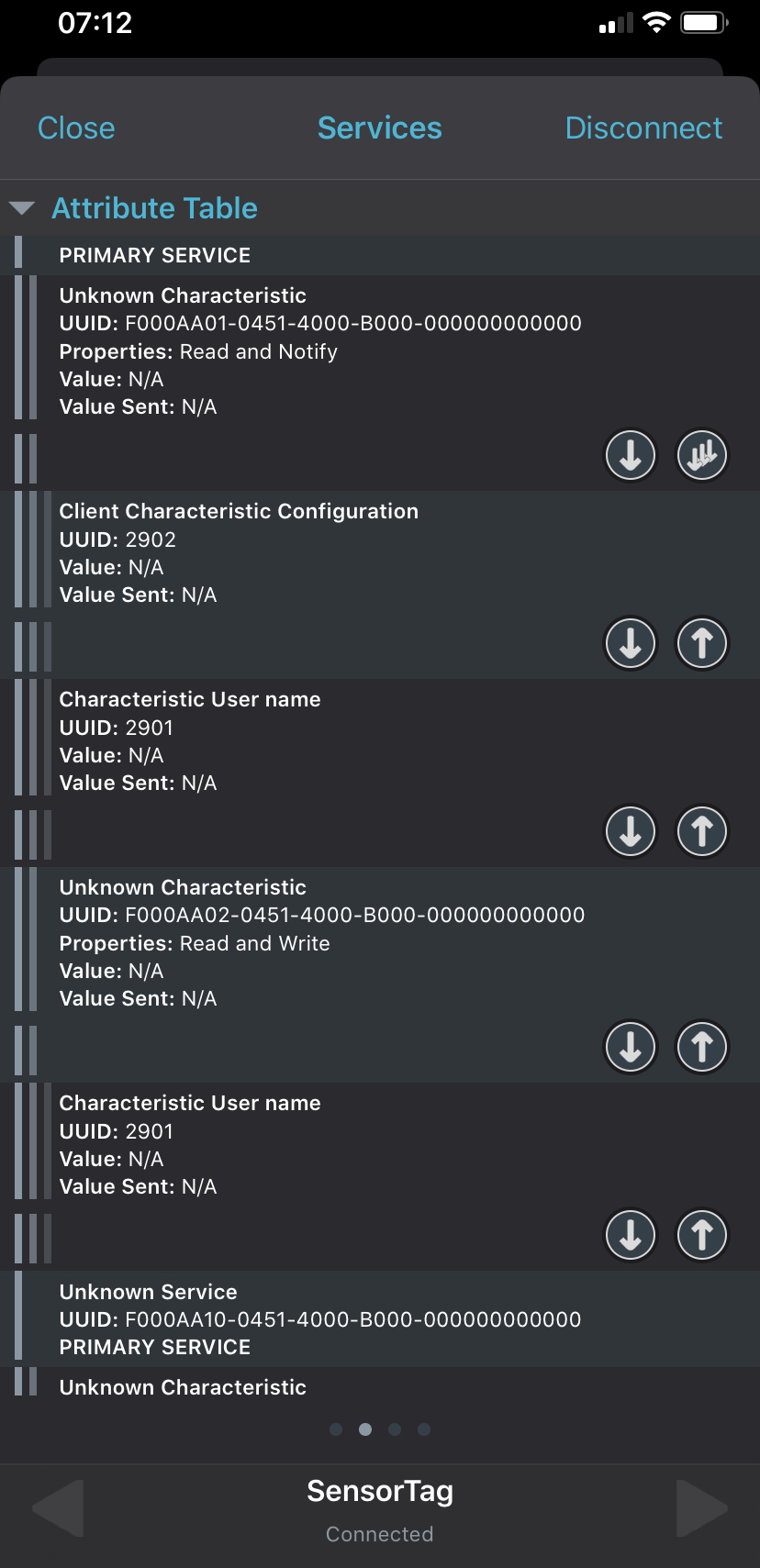The height and width of the screenshot is (1568, 760).
Task: Select the PRIMARY SERVICE header row
Action: 155,256
